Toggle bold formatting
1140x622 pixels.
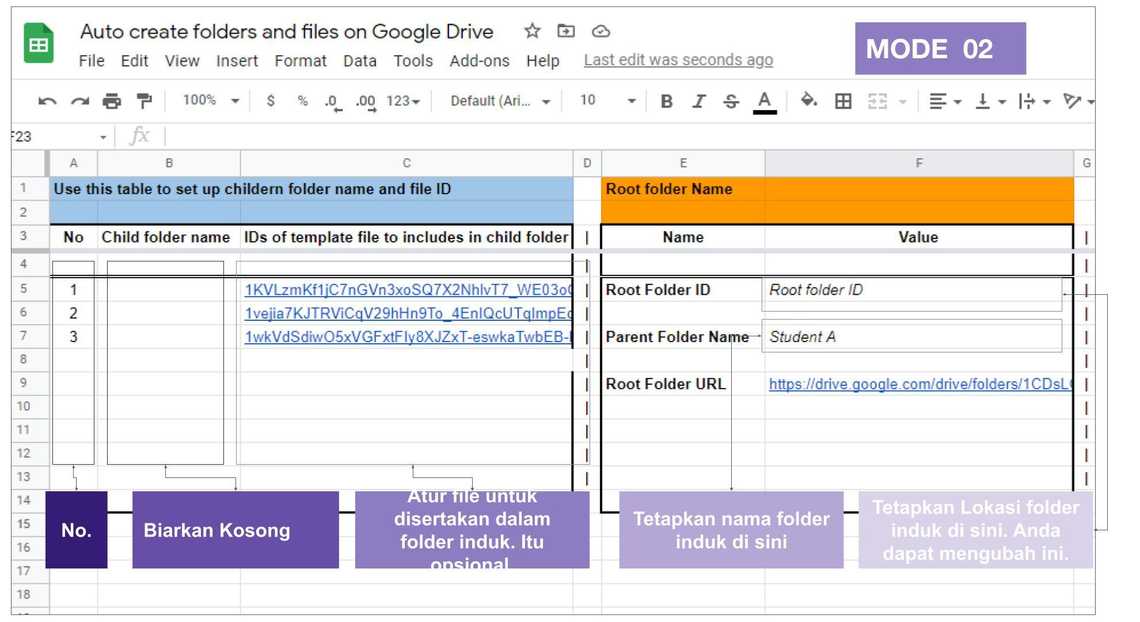pyautogui.click(x=666, y=101)
